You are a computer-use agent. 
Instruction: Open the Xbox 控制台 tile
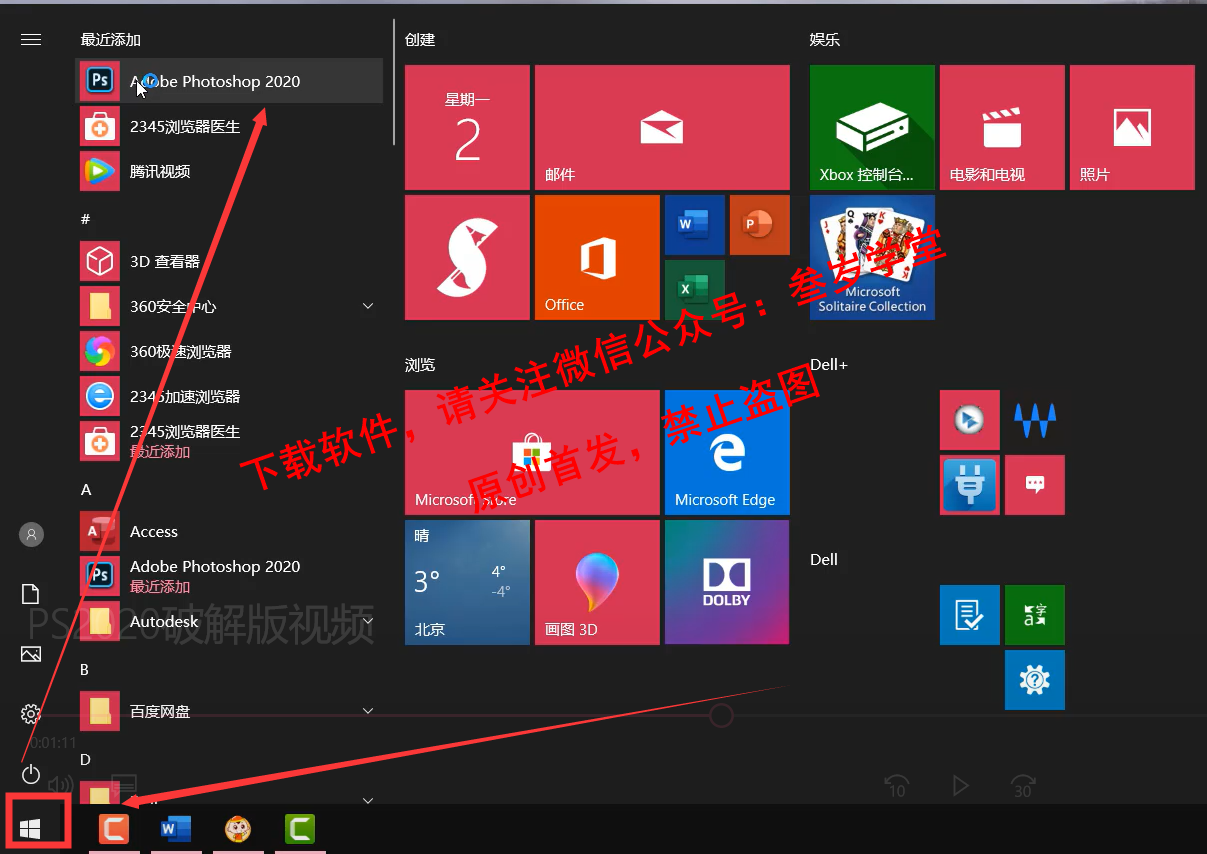pos(872,127)
